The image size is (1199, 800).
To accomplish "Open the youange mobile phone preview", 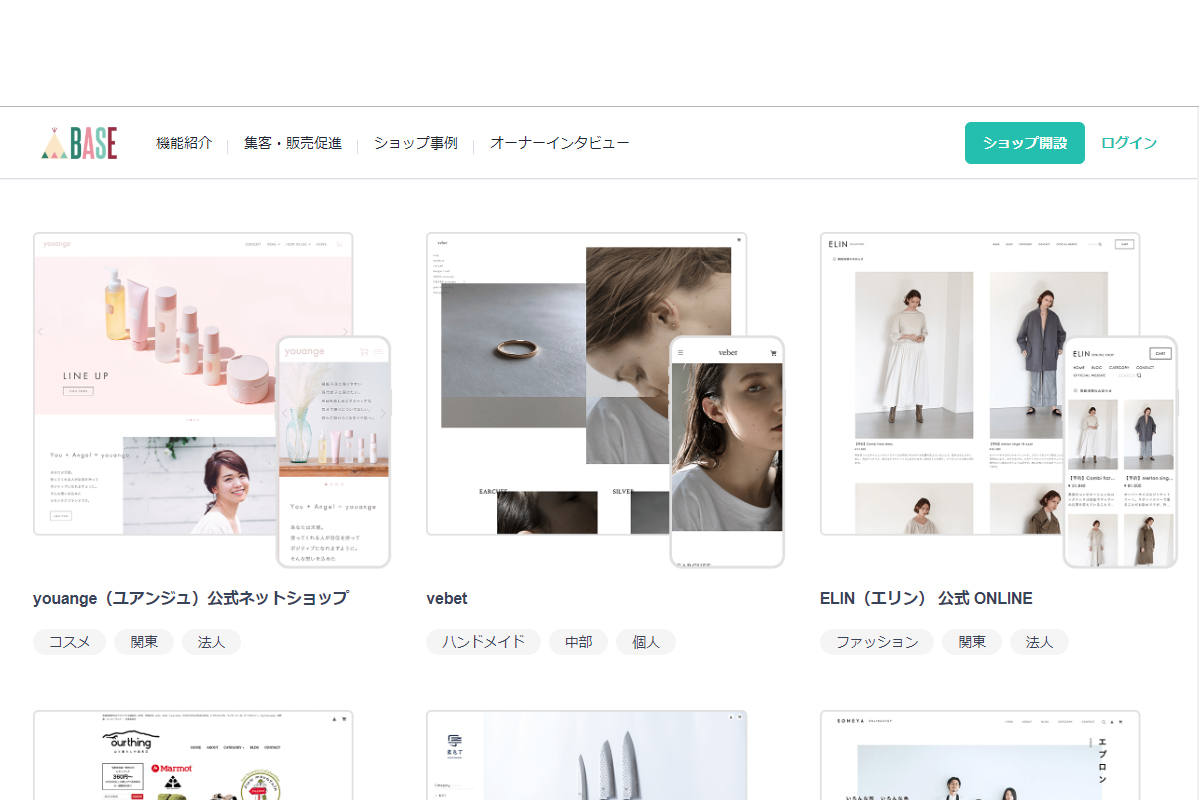I will 333,452.
